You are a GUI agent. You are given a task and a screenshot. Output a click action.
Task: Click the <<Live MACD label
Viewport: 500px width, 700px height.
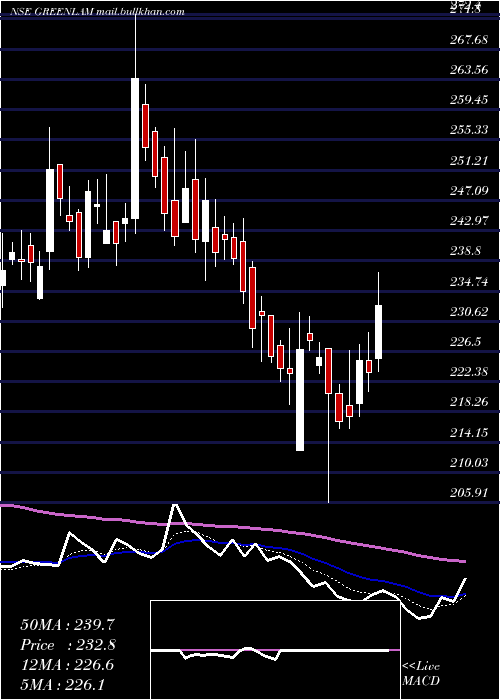point(421,673)
